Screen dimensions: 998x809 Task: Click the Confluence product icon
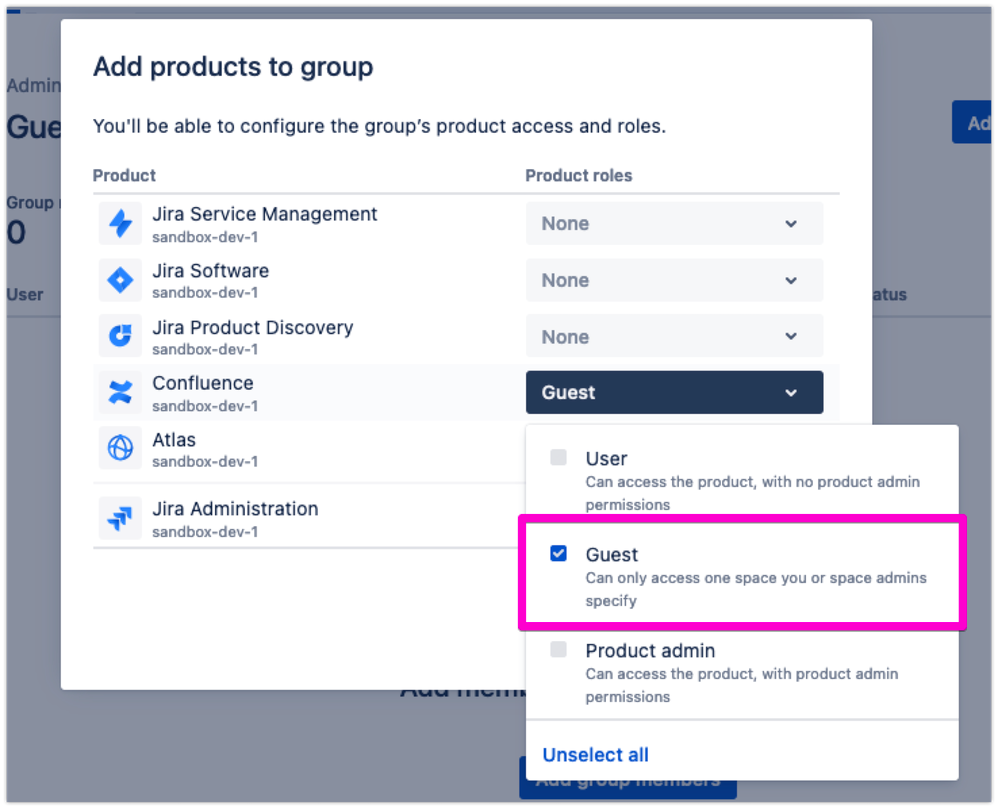pyautogui.click(x=120, y=393)
